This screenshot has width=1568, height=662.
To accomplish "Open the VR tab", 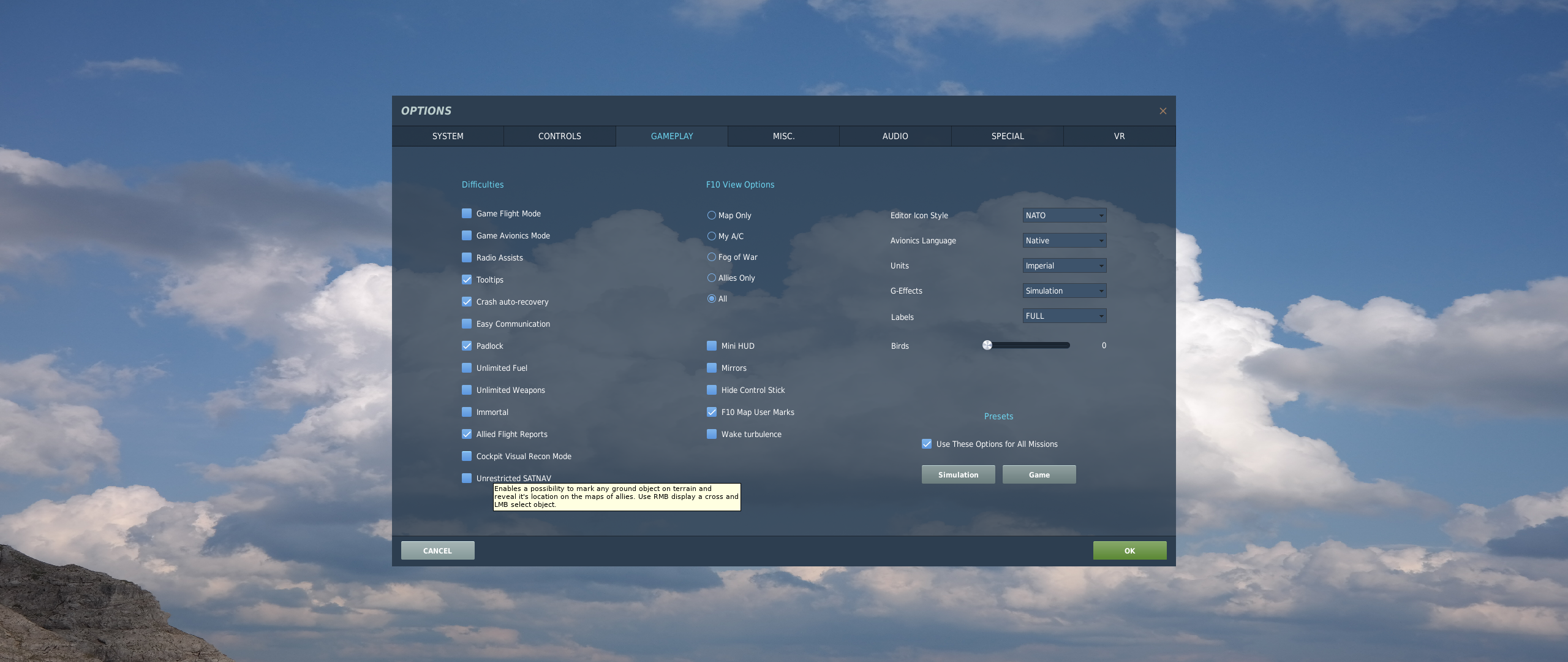I will (x=1119, y=136).
